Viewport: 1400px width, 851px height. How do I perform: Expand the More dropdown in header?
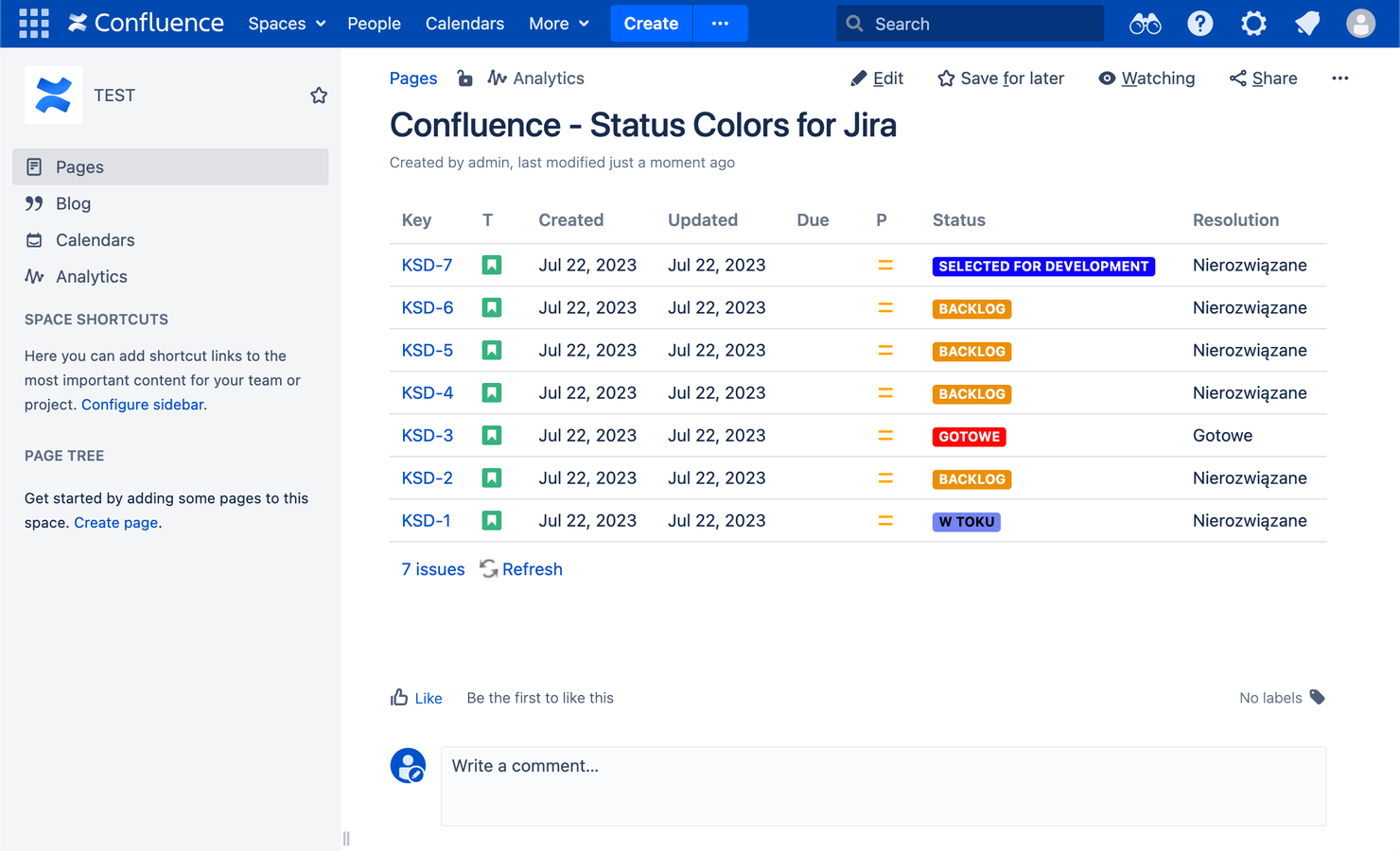tap(559, 24)
